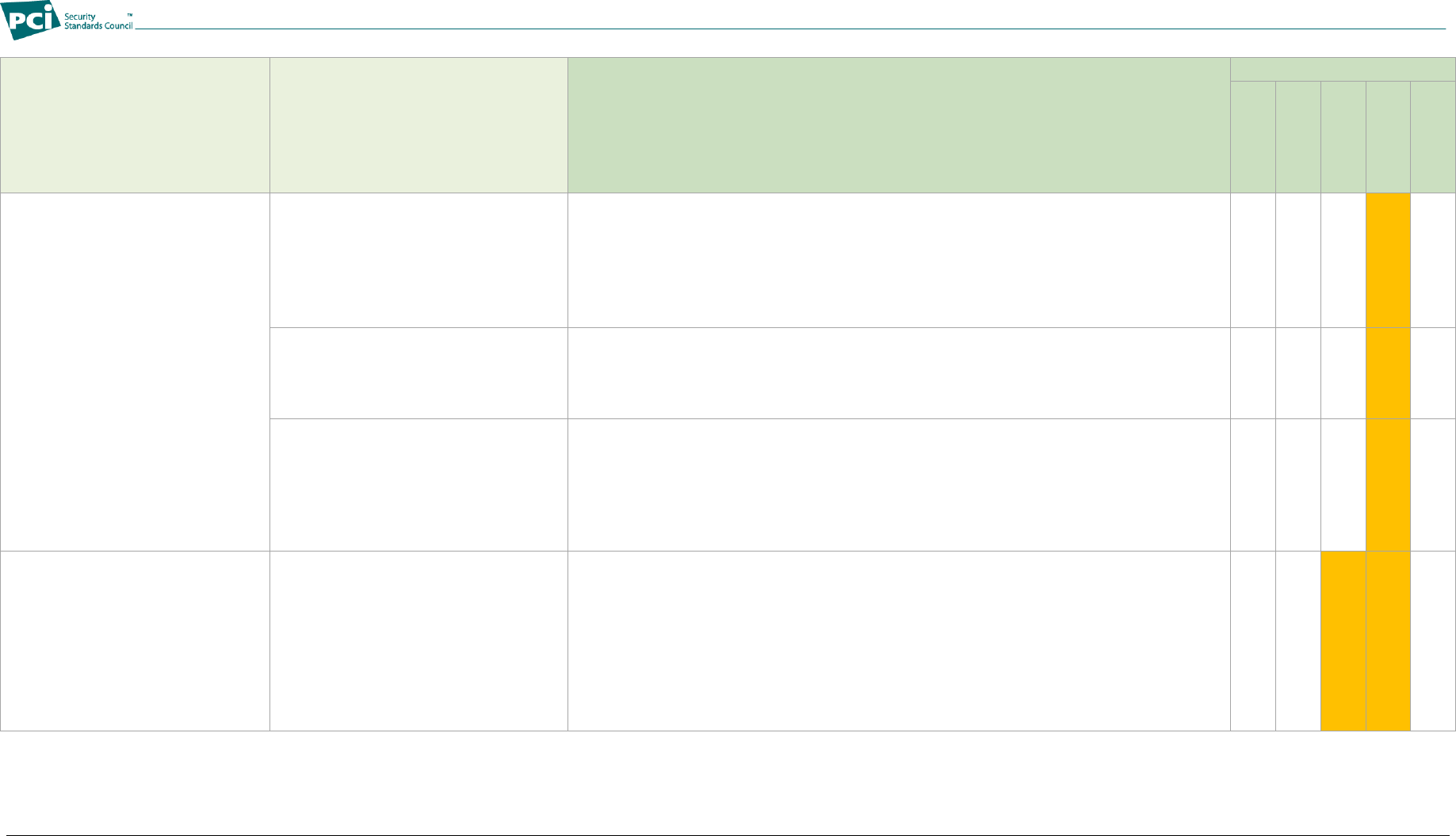This screenshot has height=836, width=1456.
Task: Click the orange cell in the third body row
Action: (x=1388, y=485)
